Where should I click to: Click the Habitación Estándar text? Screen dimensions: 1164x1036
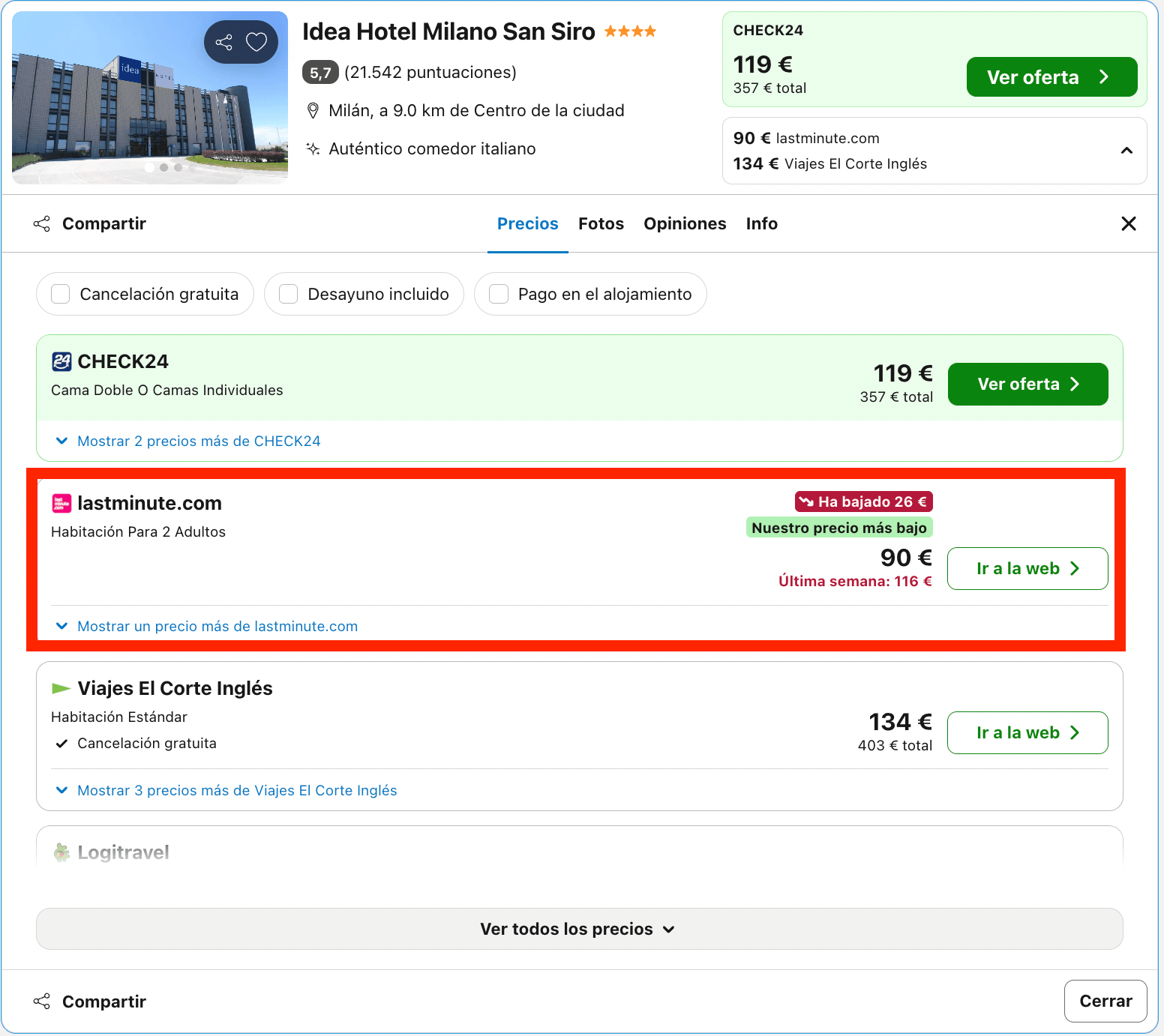[x=119, y=717]
